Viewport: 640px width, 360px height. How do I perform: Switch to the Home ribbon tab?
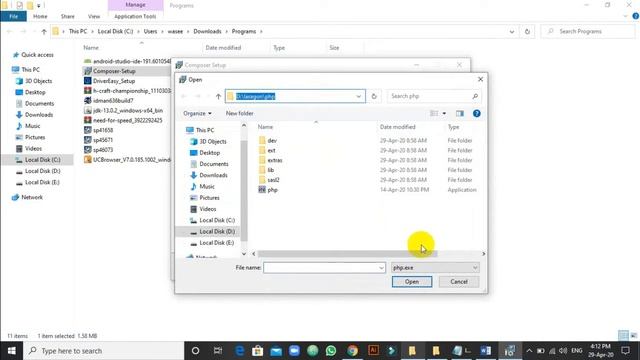click(40, 16)
